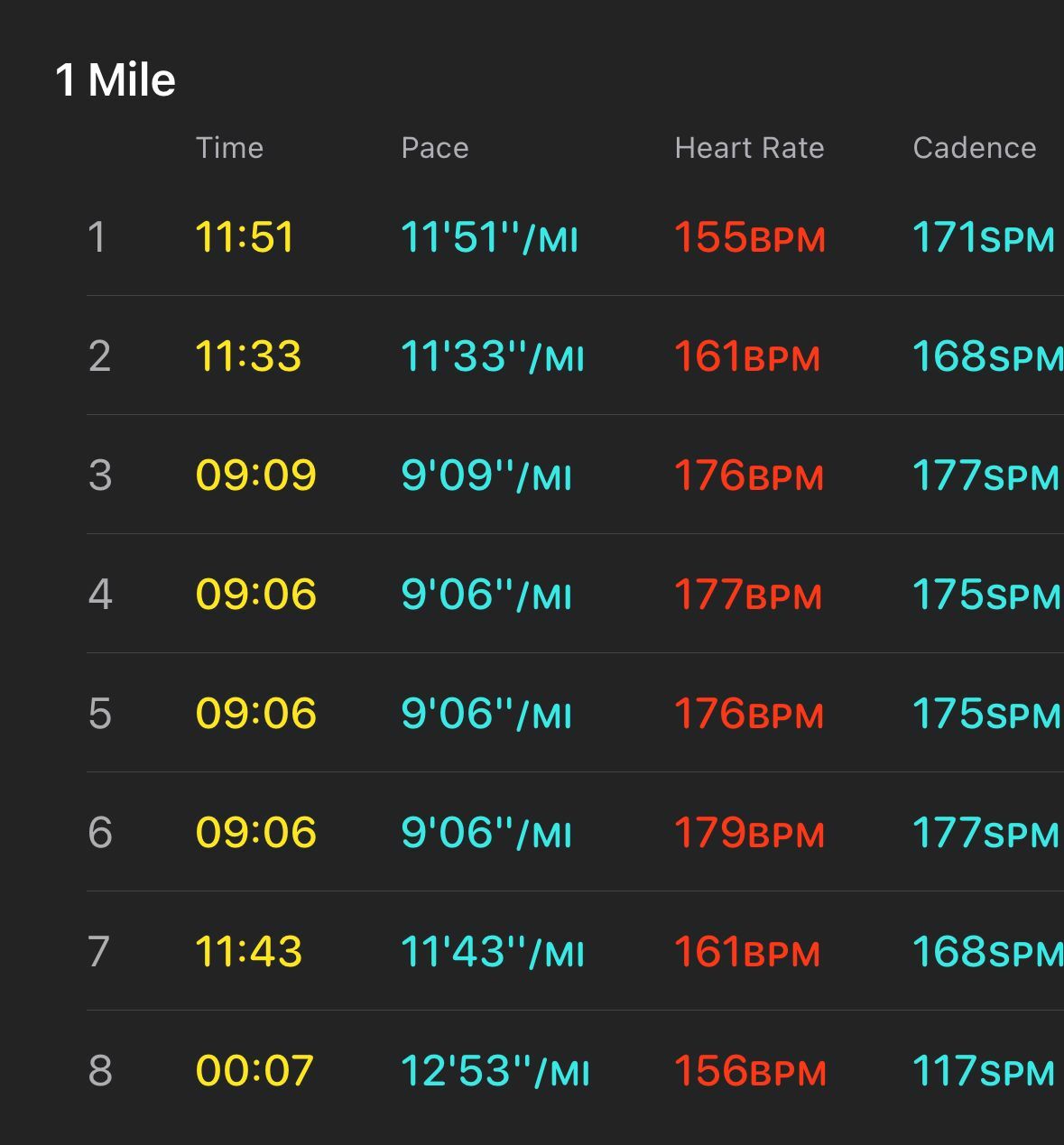Image resolution: width=1064 pixels, height=1145 pixels.
Task: Tap split 8 time 00:07
Action: [x=254, y=1071]
